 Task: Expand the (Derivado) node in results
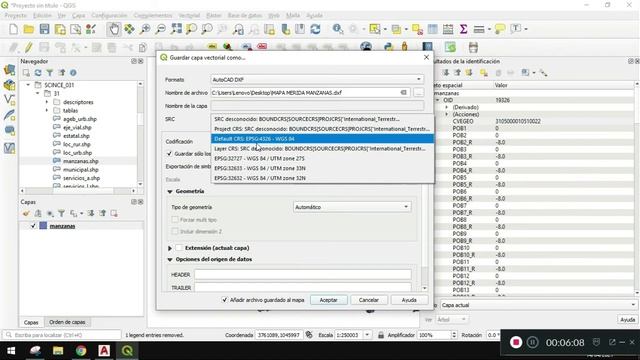(x=447, y=107)
